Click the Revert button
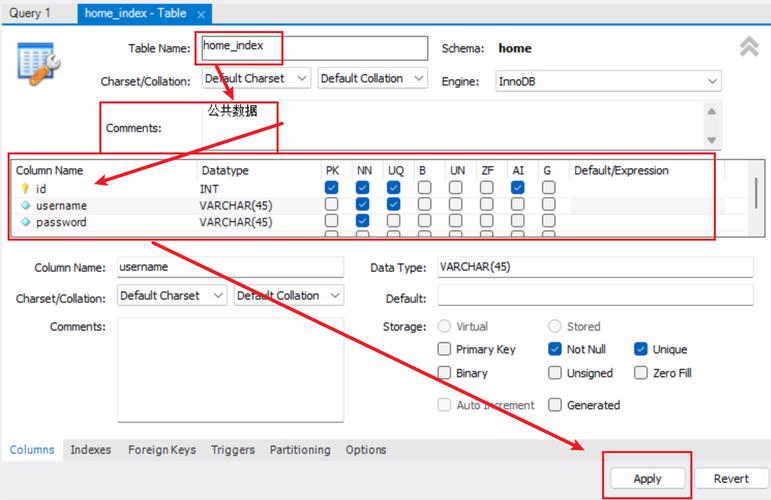771x500 pixels. (x=731, y=479)
